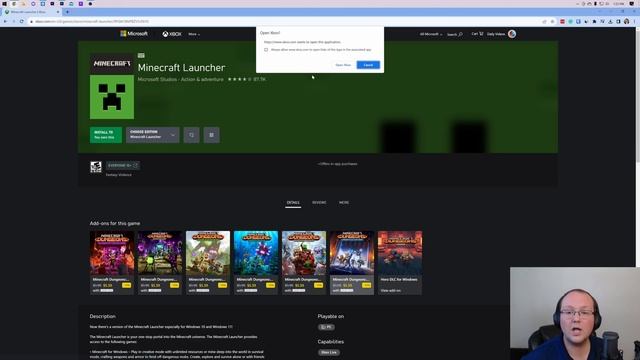Open the Hero DLC for Windows tile
Viewport: 640px width, 360px height.
pyautogui.click(x=400, y=262)
